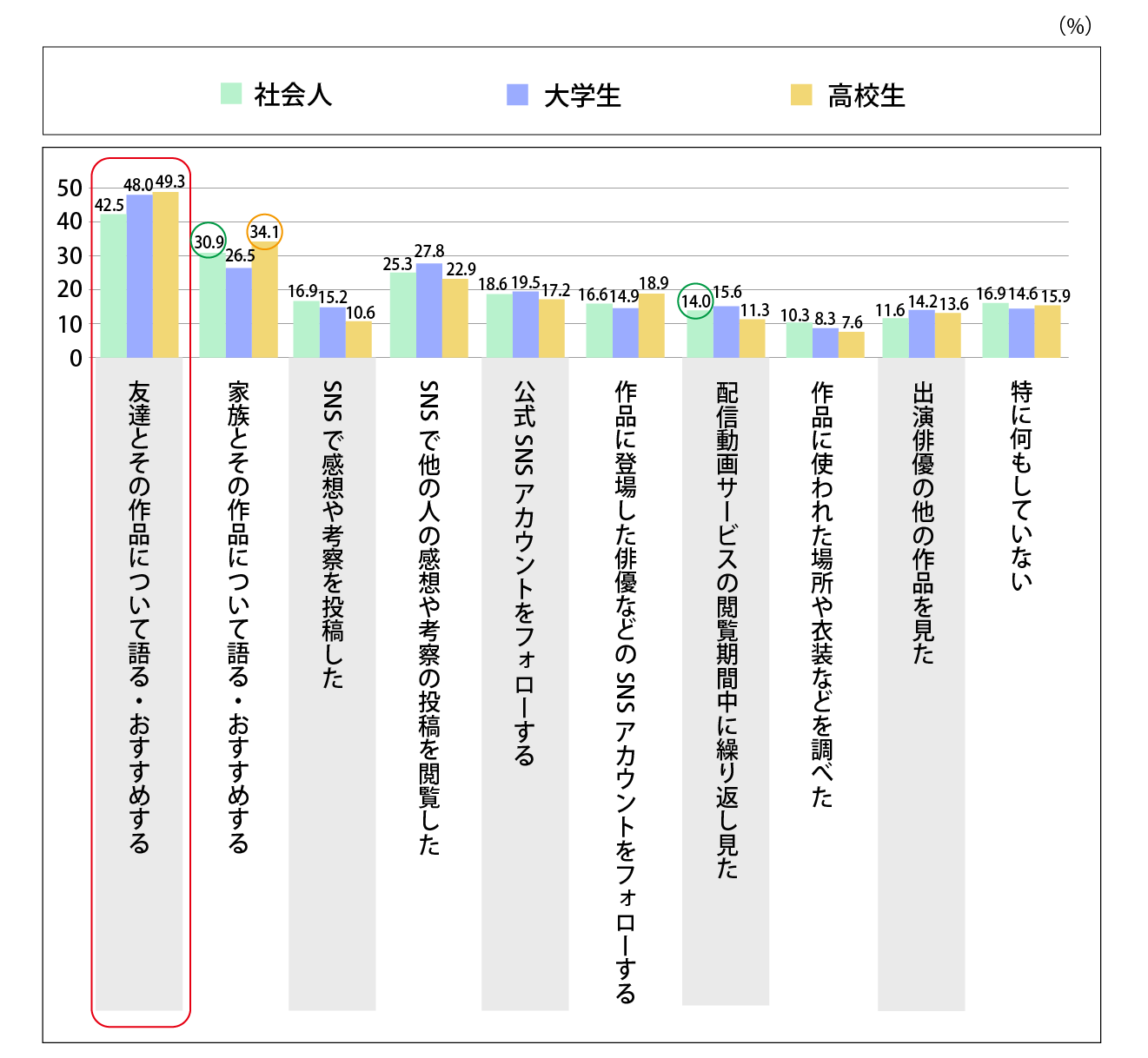This screenshot has height=1058, width=1148.
Task: Click the 15.6 value label
Action: (727, 293)
